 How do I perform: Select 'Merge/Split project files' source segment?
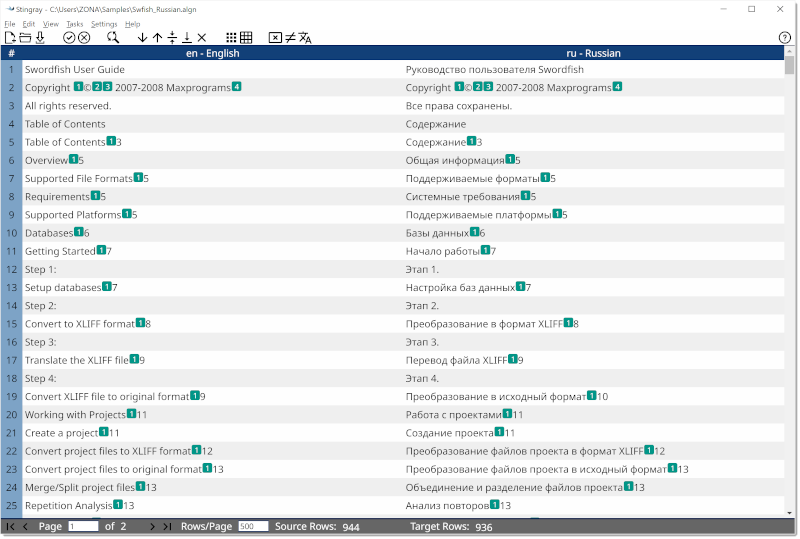point(212,487)
